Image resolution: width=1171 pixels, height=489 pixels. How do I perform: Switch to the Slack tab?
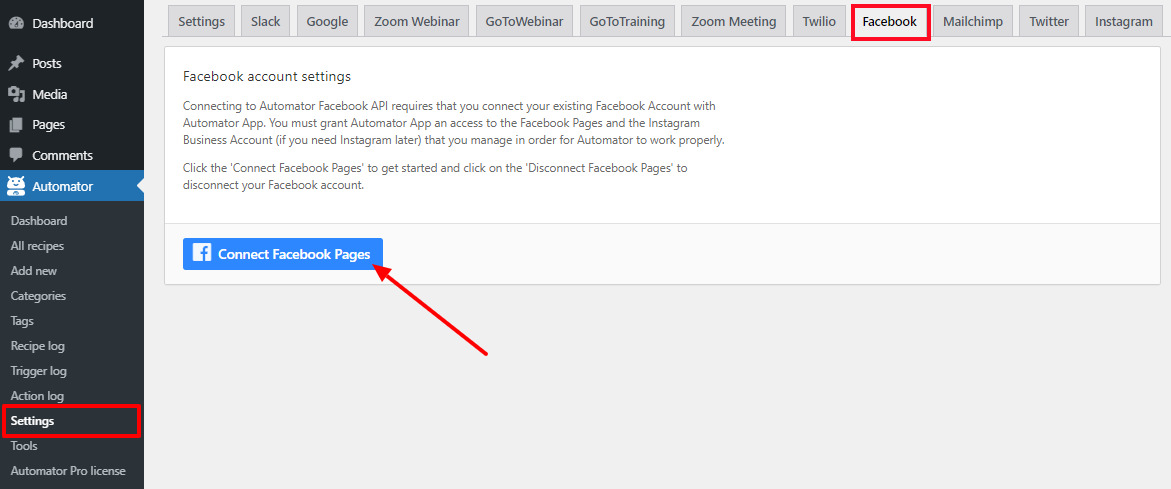266,22
